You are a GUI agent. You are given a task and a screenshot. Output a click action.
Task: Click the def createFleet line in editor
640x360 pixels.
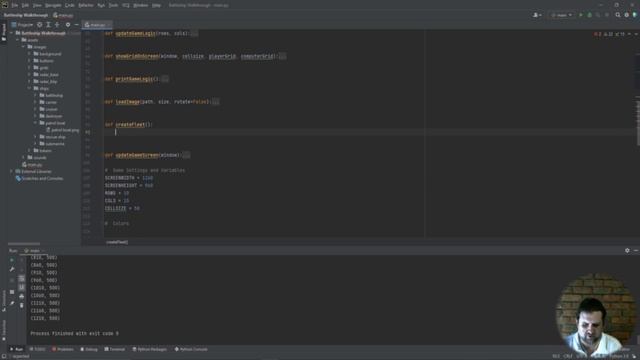pyautogui.click(x=128, y=124)
